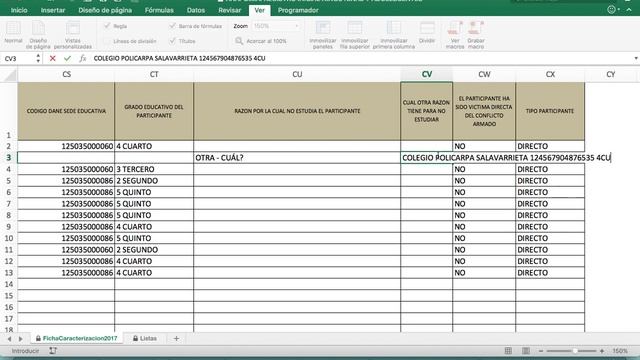This screenshot has height=360, width=640.
Task: Open the fx insert function button
Action: click(x=82, y=58)
